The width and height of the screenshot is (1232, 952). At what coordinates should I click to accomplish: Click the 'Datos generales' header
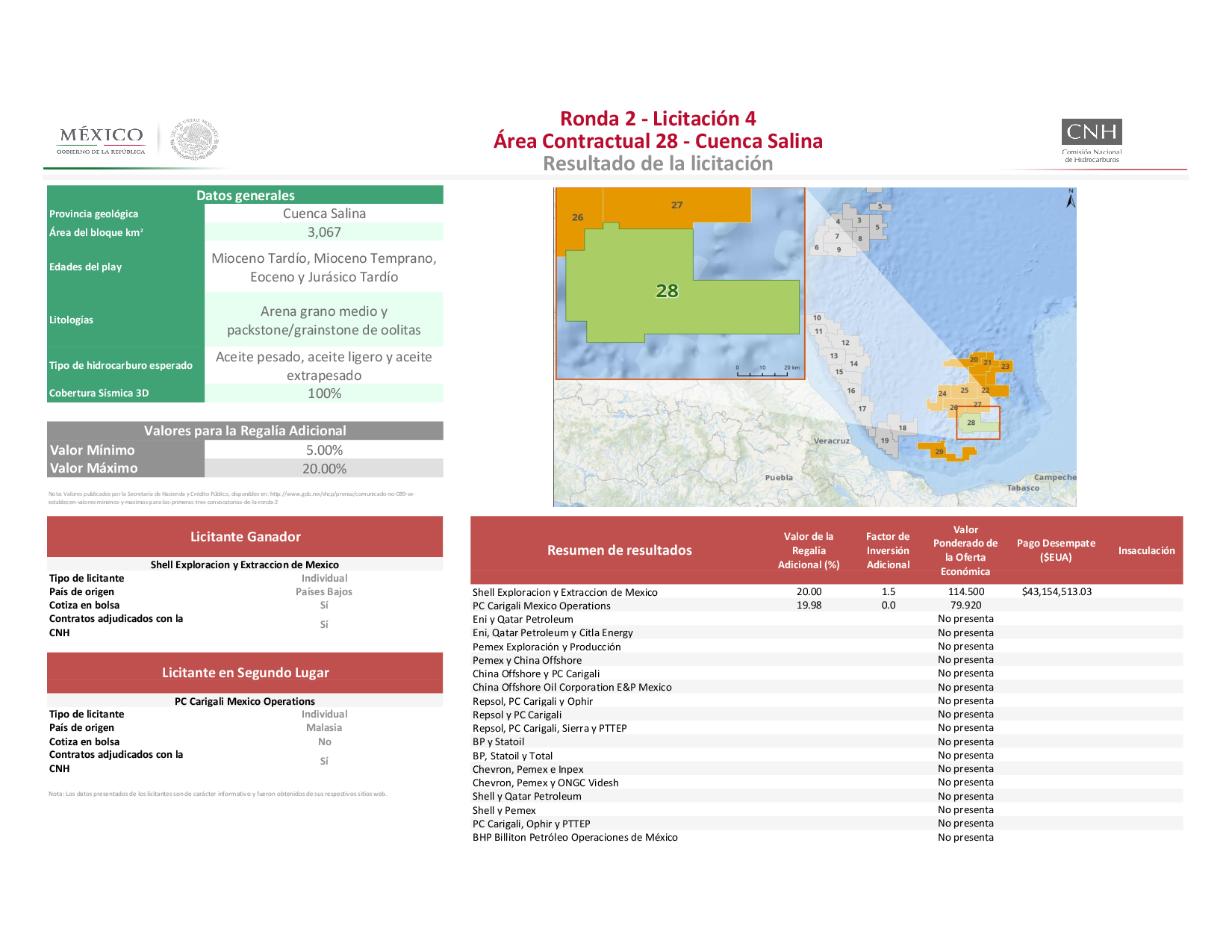245,195
